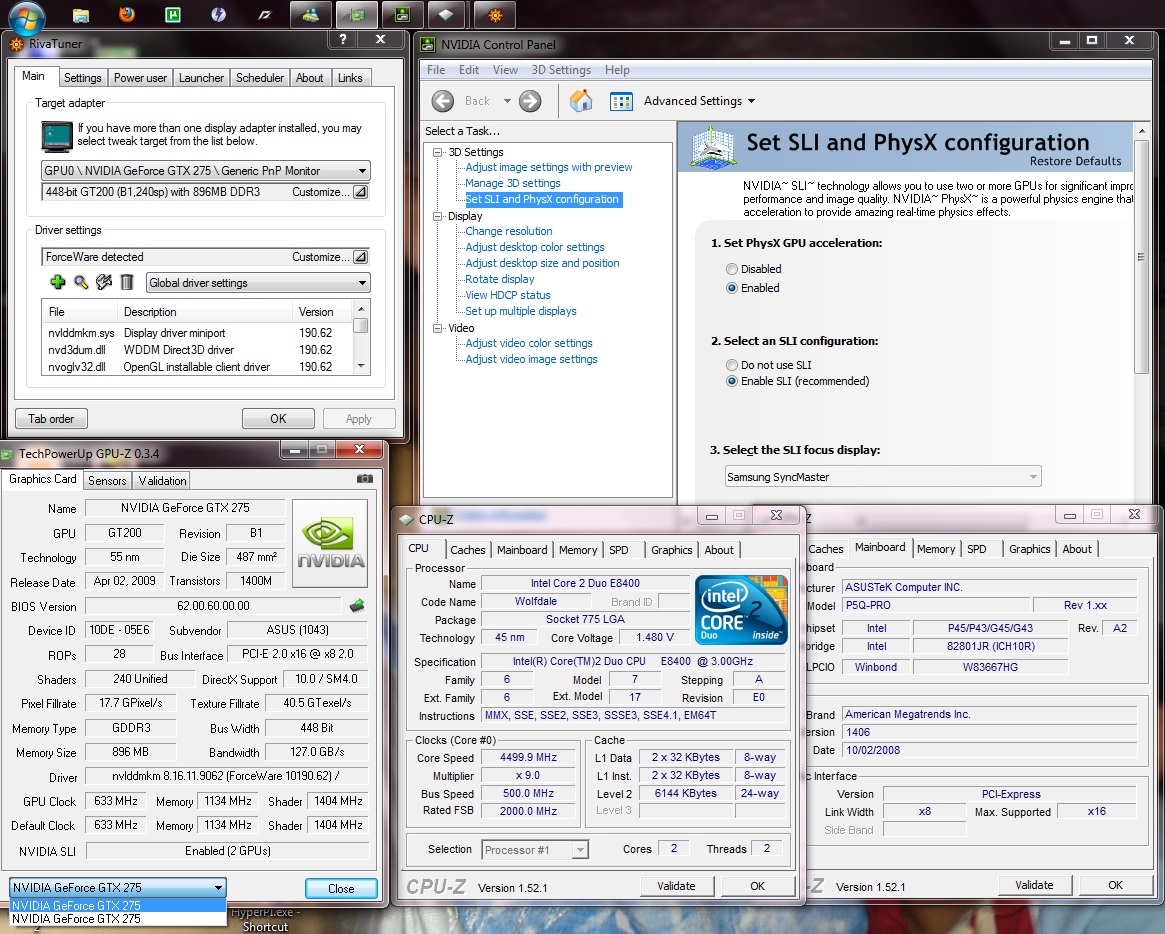1165x934 pixels.
Task: Switch to GPU-Z via its taskbar button
Action: pyautogui.click(x=357, y=14)
